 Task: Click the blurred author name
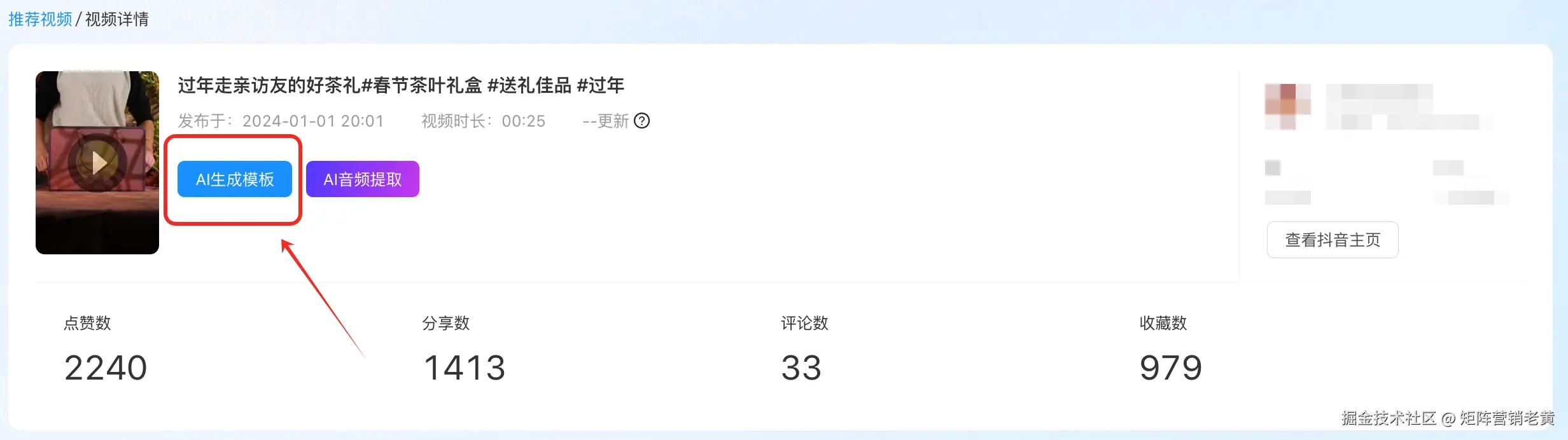click(1380, 92)
